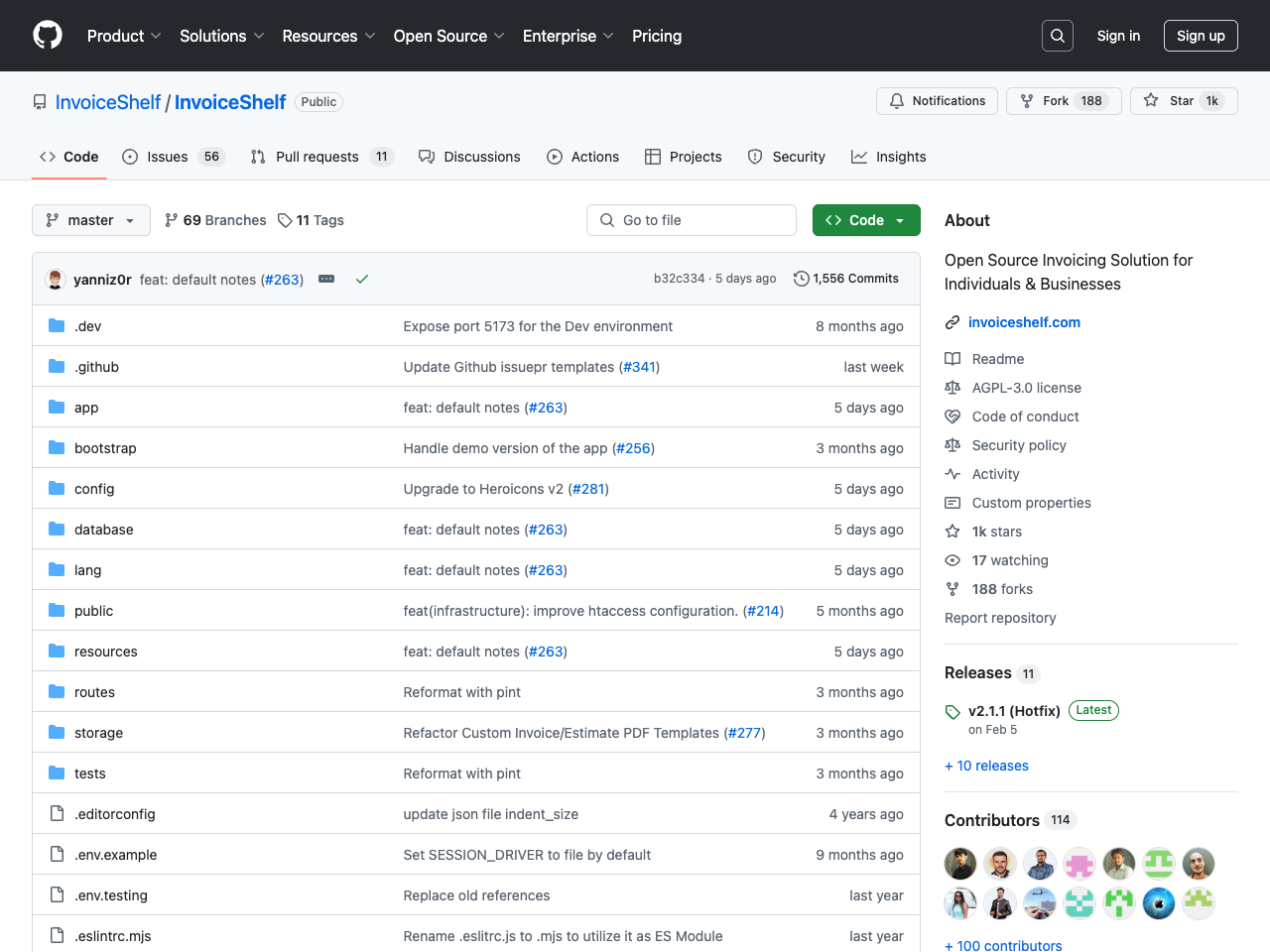Click yanniz0r's avatar in commit bar

pos(56,280)
